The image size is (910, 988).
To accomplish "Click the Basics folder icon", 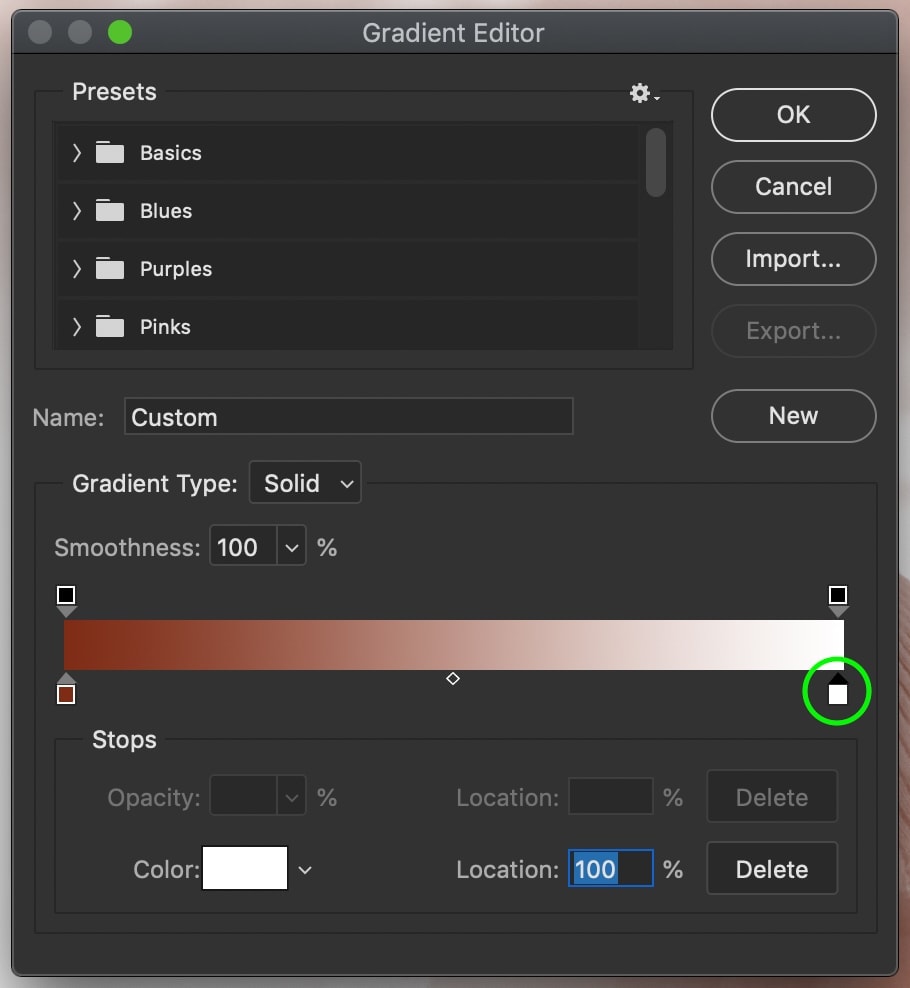I will 110,152.
